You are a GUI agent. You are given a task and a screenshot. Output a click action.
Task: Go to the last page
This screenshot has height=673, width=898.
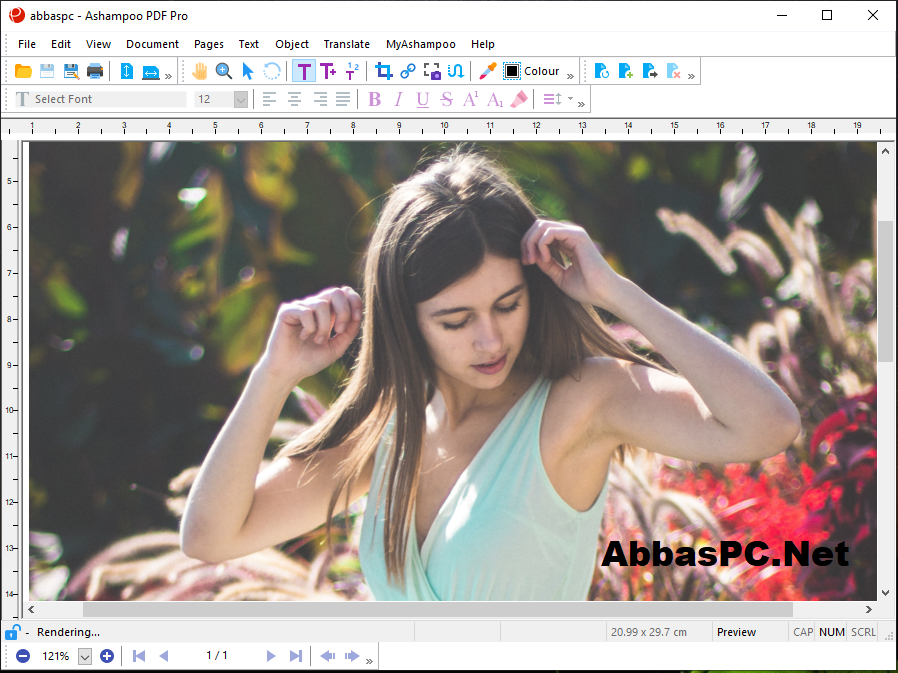pyautogui.click(x=296, y=656)
